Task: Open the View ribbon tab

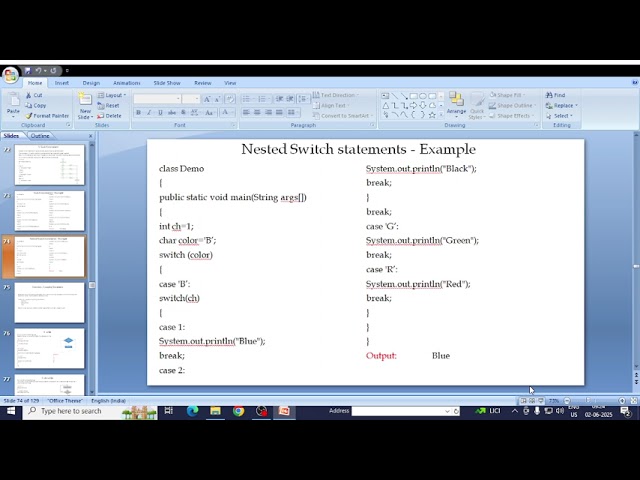Action: click(230, 83)
